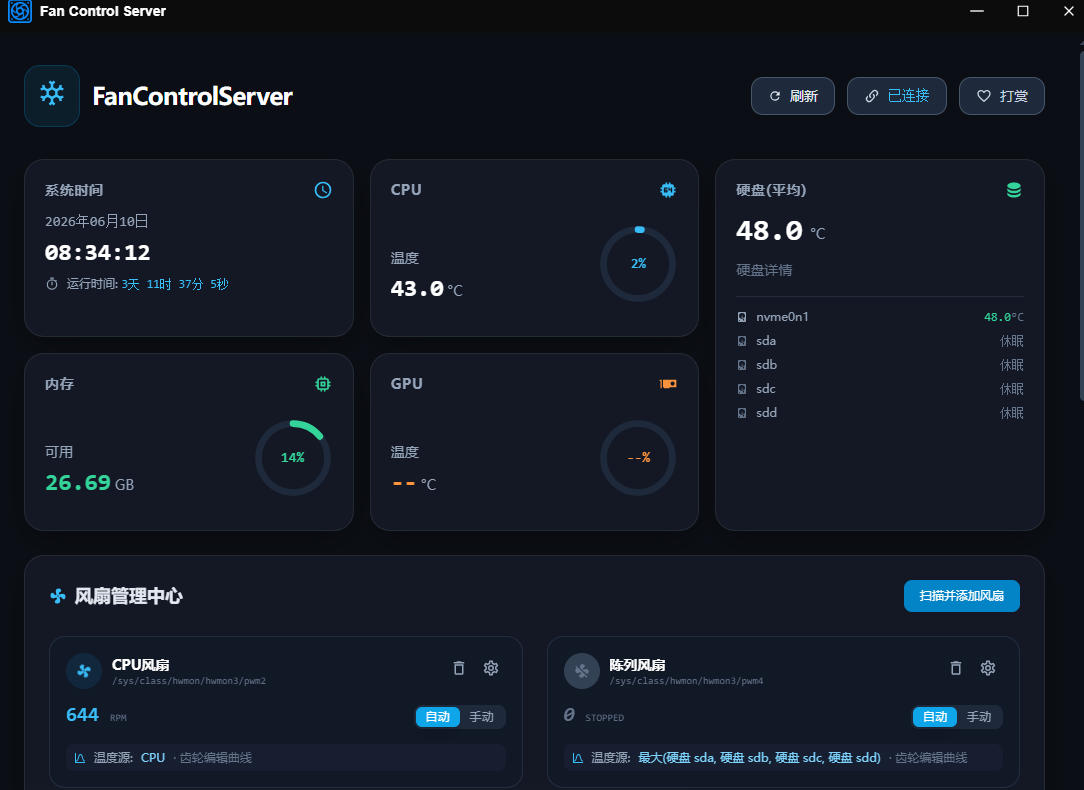
Task: Delete CPU风扇 with the trash icon
Action: pyautogui.click(x=458, y=668)
